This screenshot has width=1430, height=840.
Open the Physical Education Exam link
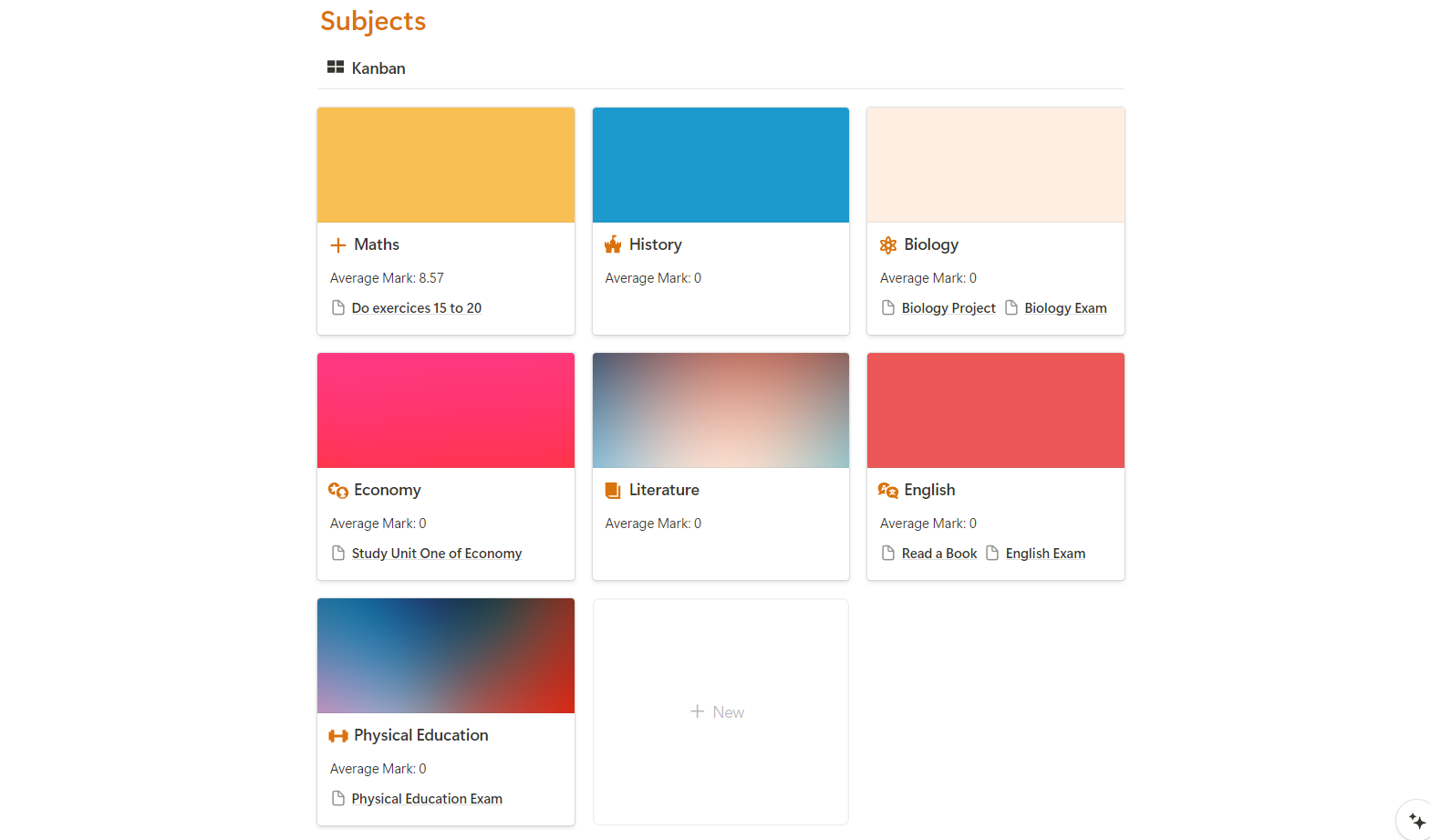tap(426, 799)
